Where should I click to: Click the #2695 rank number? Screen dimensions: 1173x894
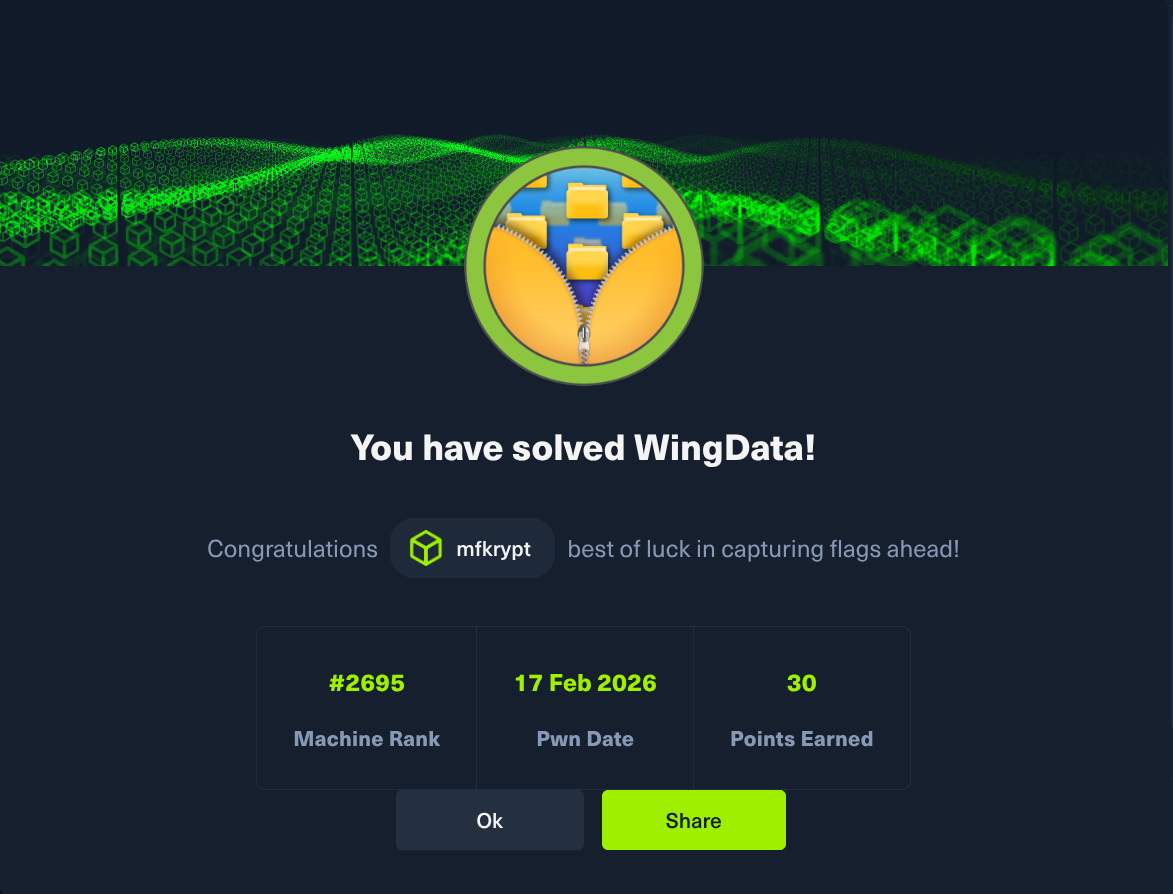click(x=367, y=683)
